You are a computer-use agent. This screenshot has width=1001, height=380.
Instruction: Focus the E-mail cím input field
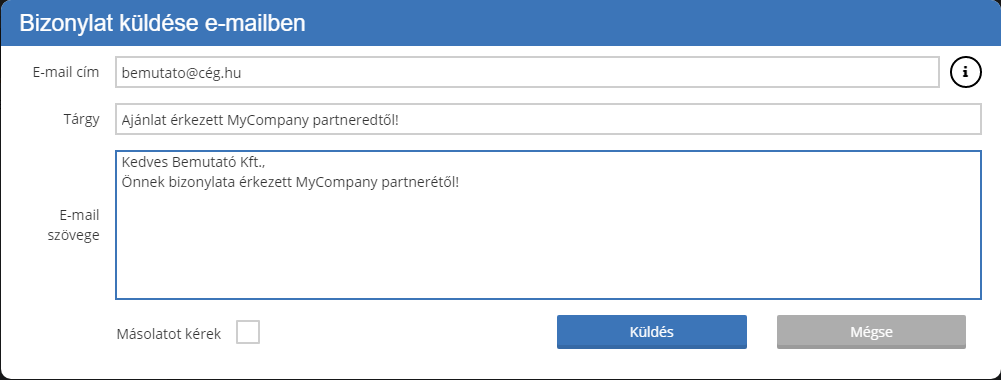[x=527, y=72]
